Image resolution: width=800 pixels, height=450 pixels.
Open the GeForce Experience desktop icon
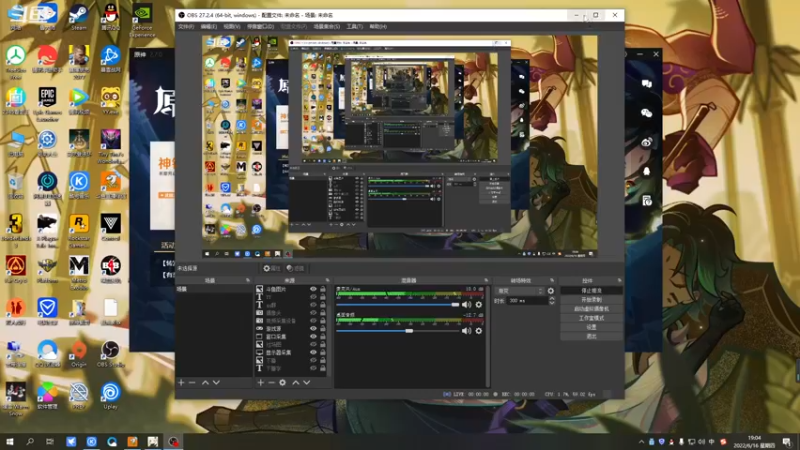[x=142, y=20]
